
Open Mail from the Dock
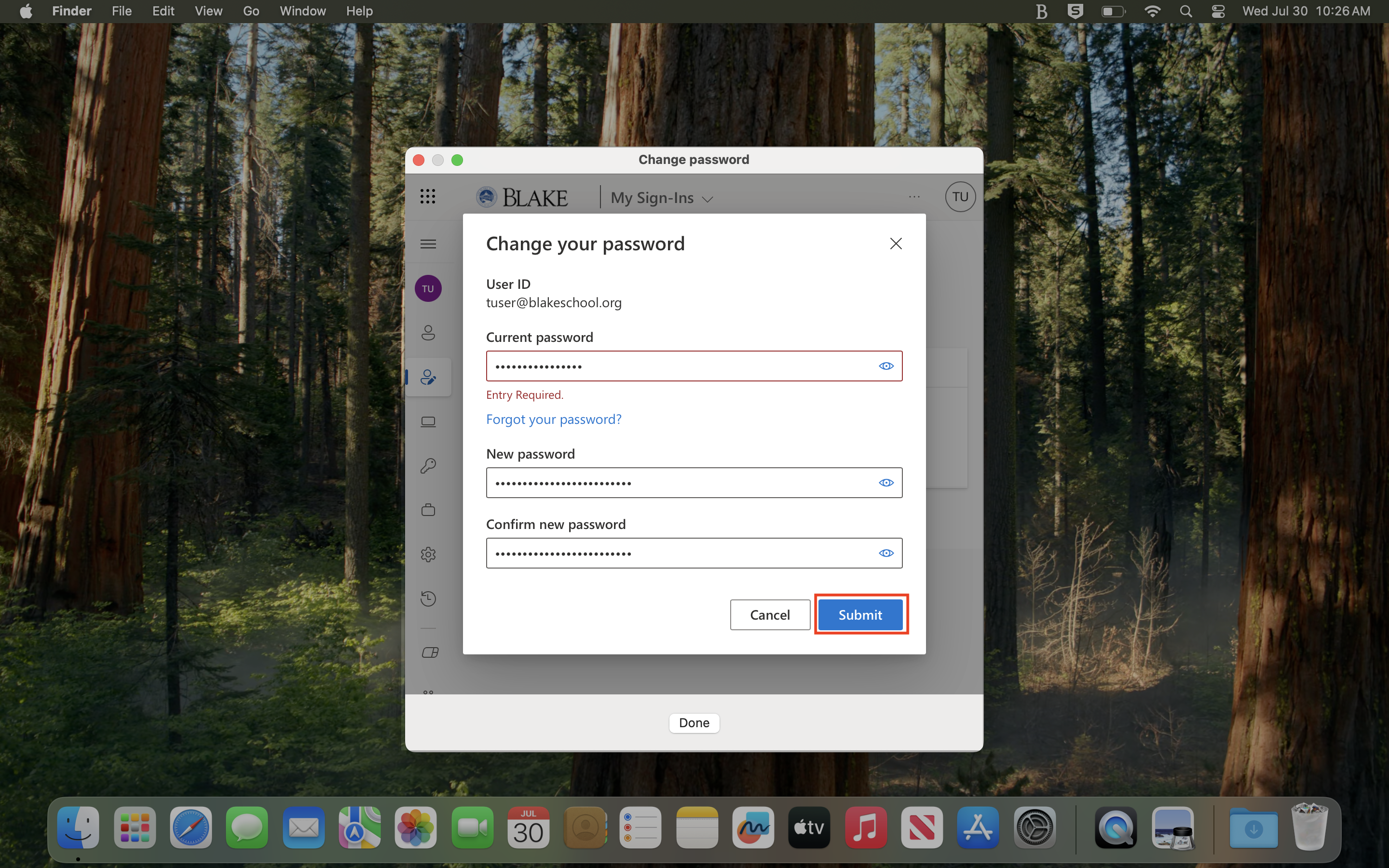coord(303,827)
